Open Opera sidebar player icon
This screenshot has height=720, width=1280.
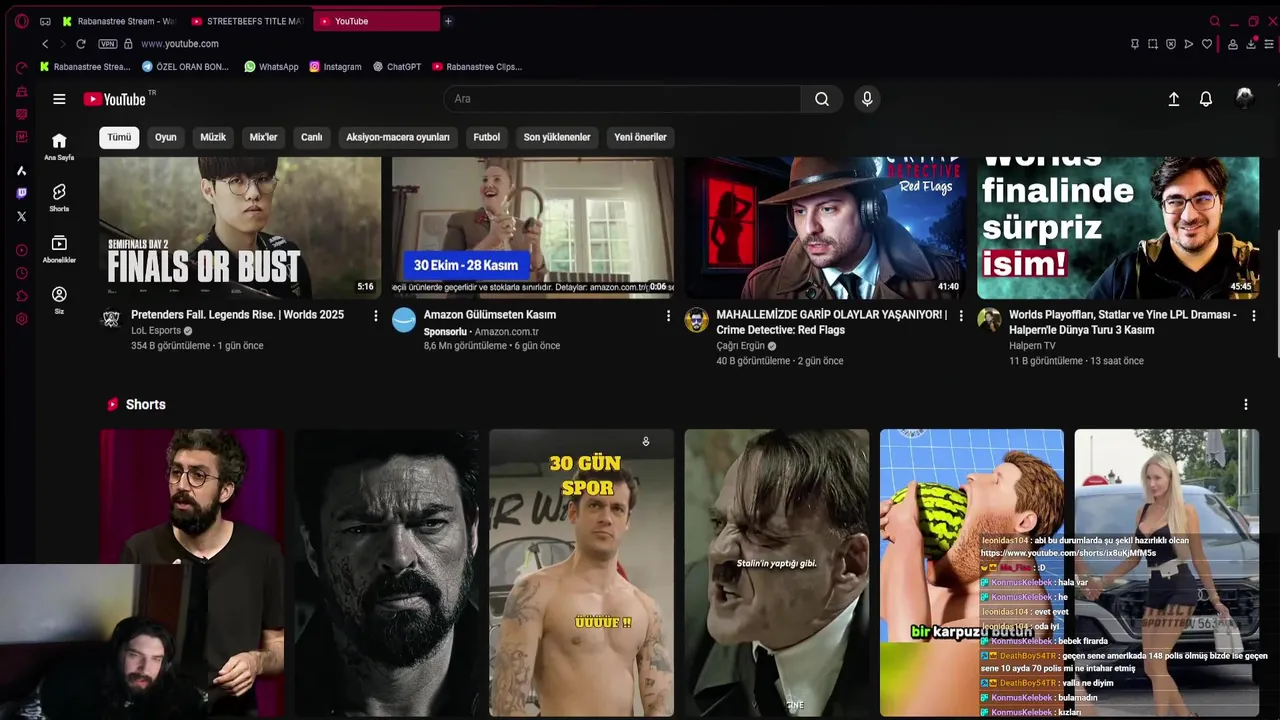point(22,250)
